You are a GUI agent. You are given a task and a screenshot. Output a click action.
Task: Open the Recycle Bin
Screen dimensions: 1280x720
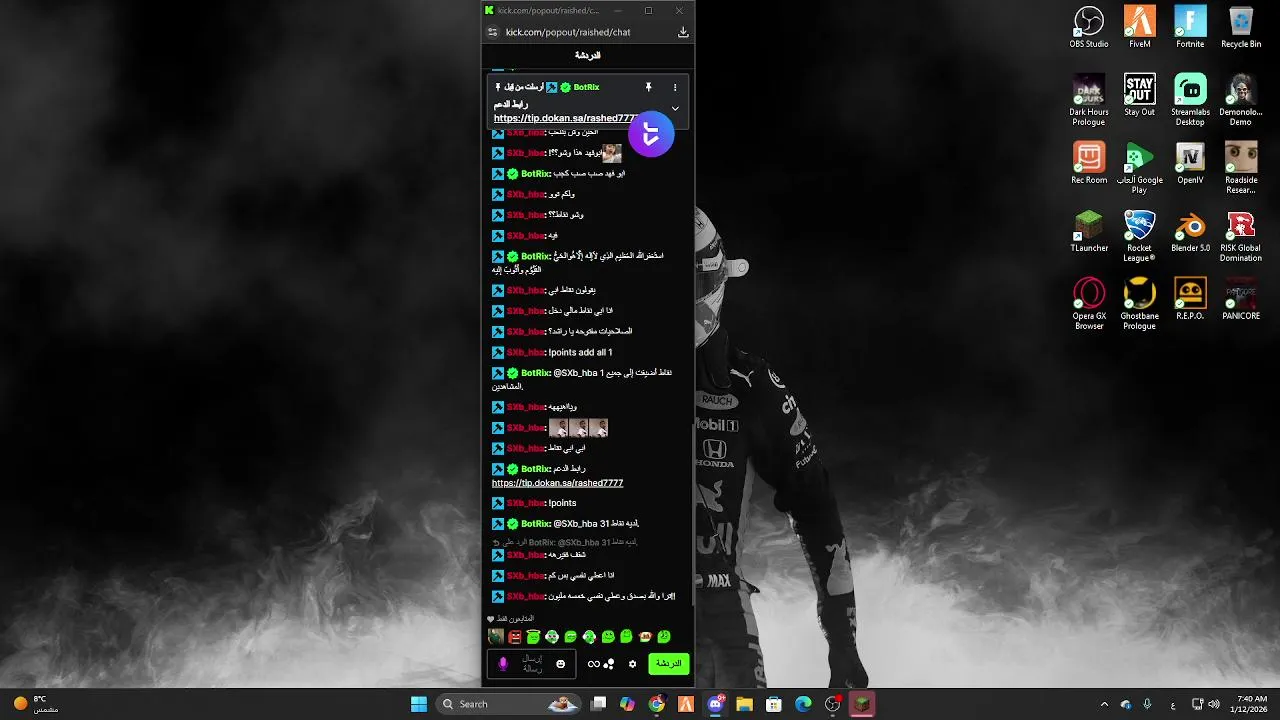pos(1241,27)
